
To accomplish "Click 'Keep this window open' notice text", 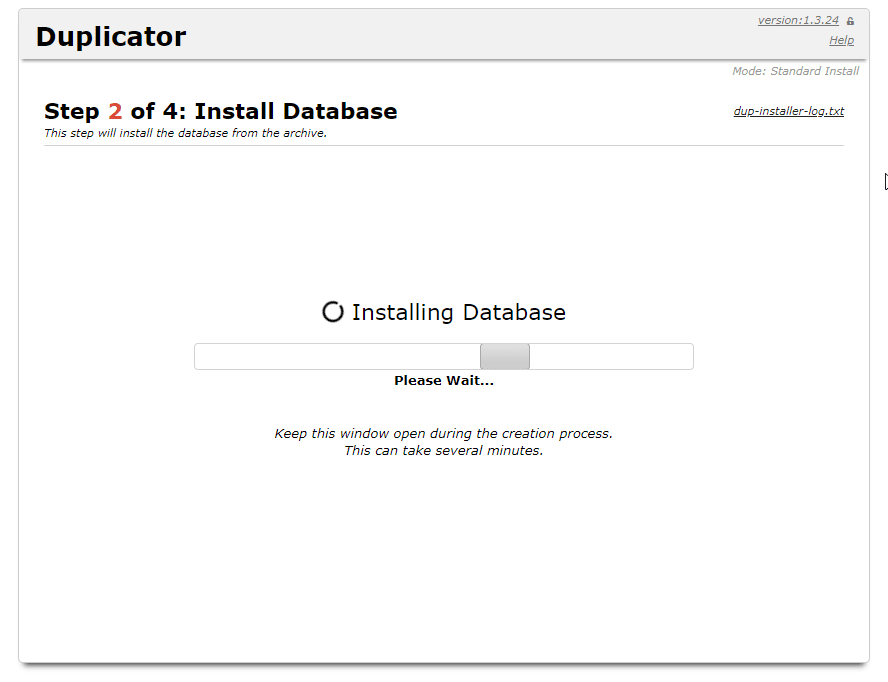I will coord(443,433).
